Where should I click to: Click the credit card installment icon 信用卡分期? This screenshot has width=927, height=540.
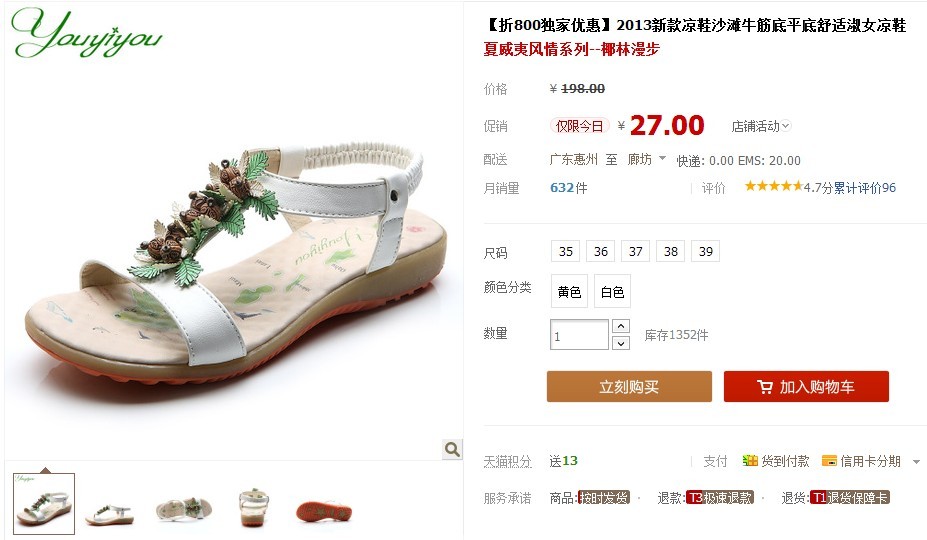(x=829, y=461)
